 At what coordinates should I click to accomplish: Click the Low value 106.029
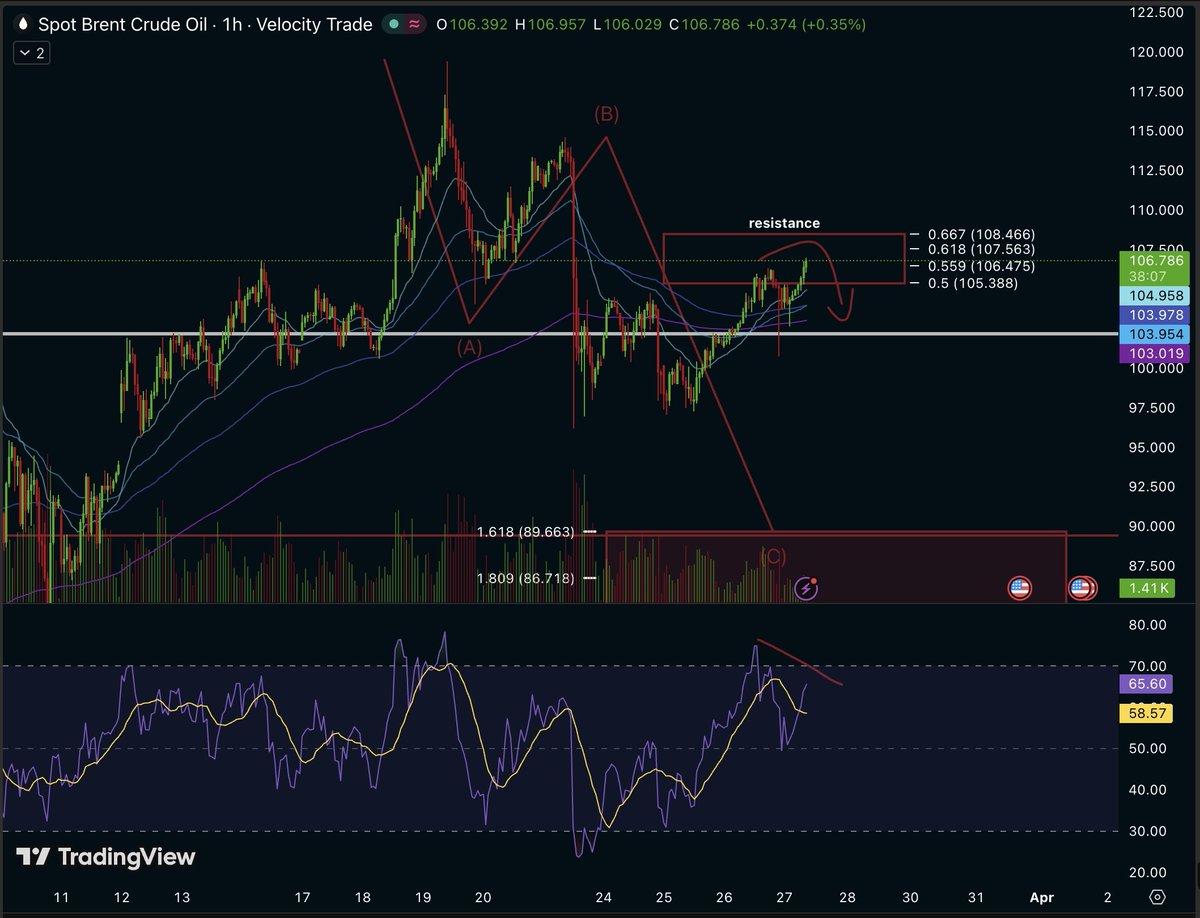[633, 24]
